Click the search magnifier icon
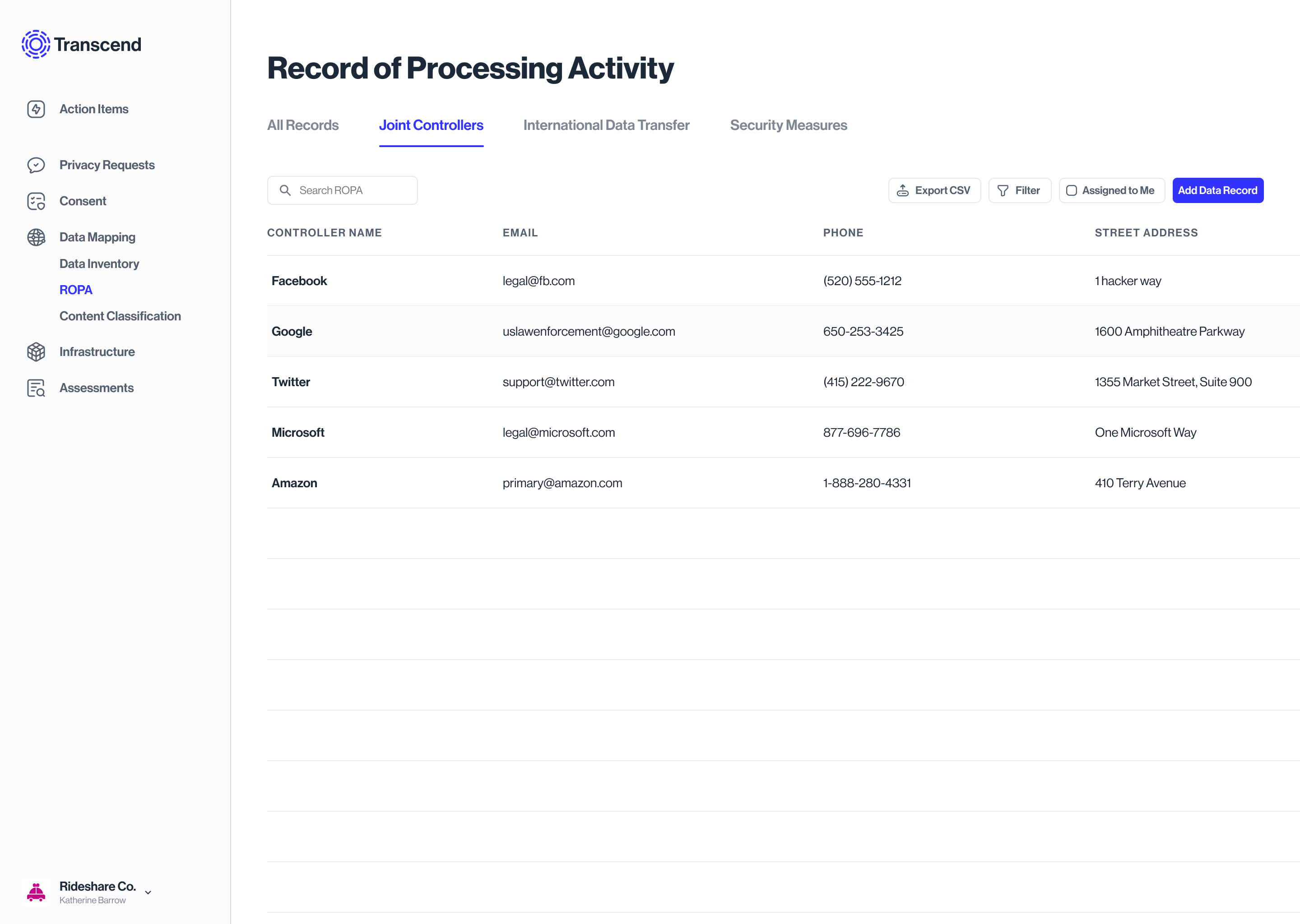Image resolution: width=1300 pixels, height=924 pixels. pyautogui.click(x=285, y=190)
